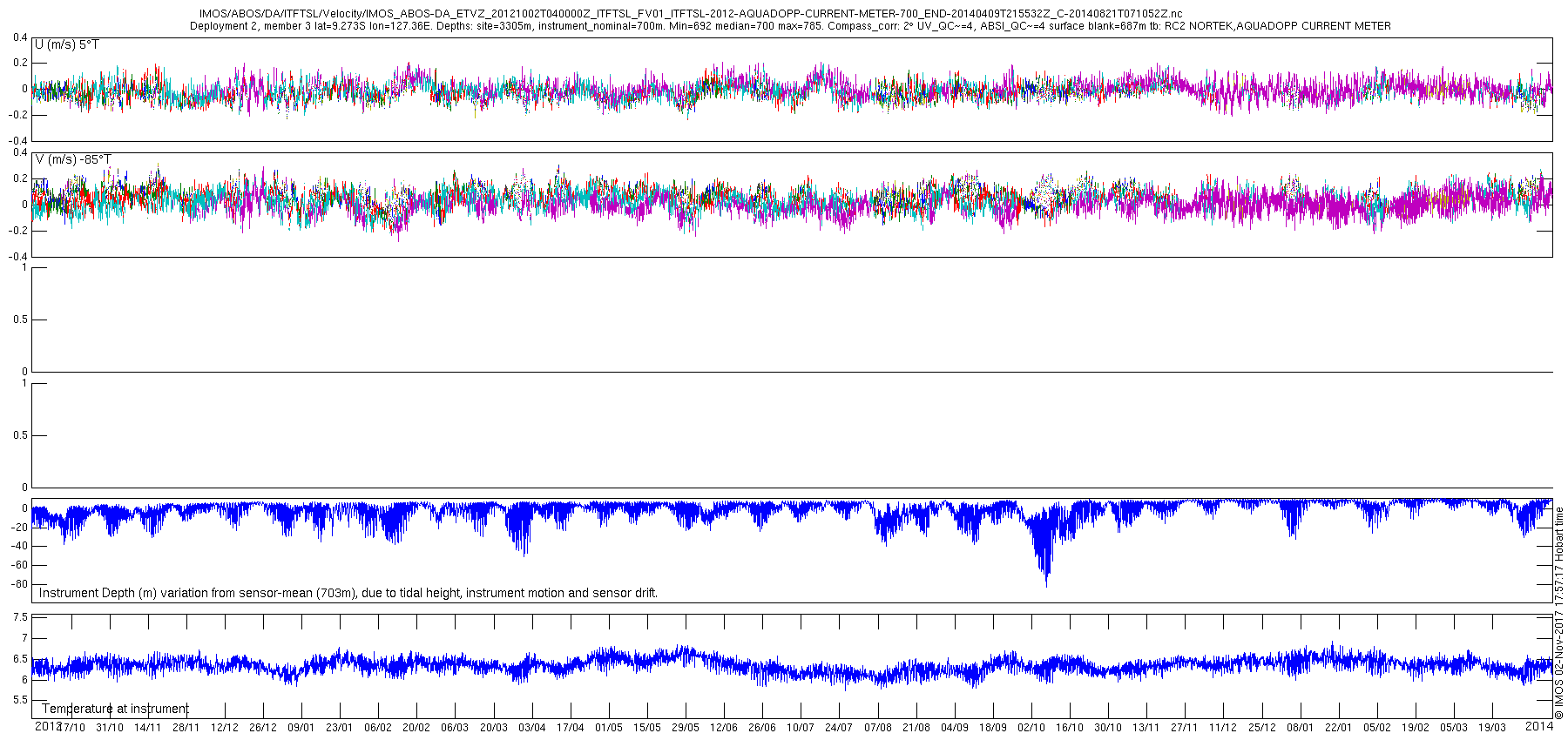Click the '02/10' date tick label
This screenshot has height=740, width=1568.
(1031, 728)
